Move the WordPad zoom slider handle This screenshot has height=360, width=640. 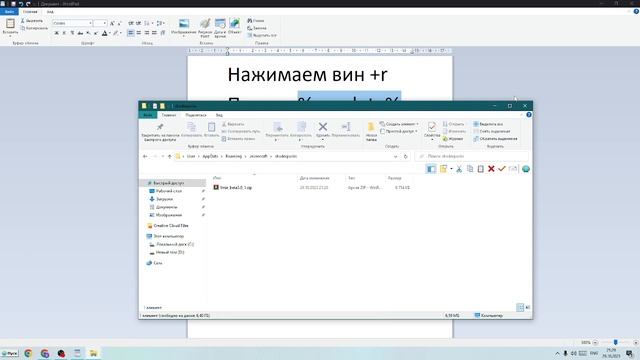[x=615, y=342]
